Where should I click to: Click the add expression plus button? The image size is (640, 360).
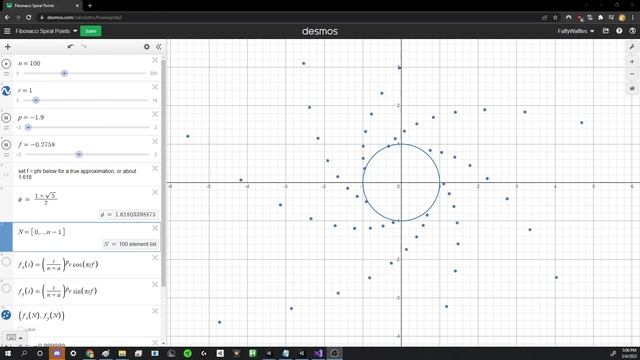click(8, 47)
